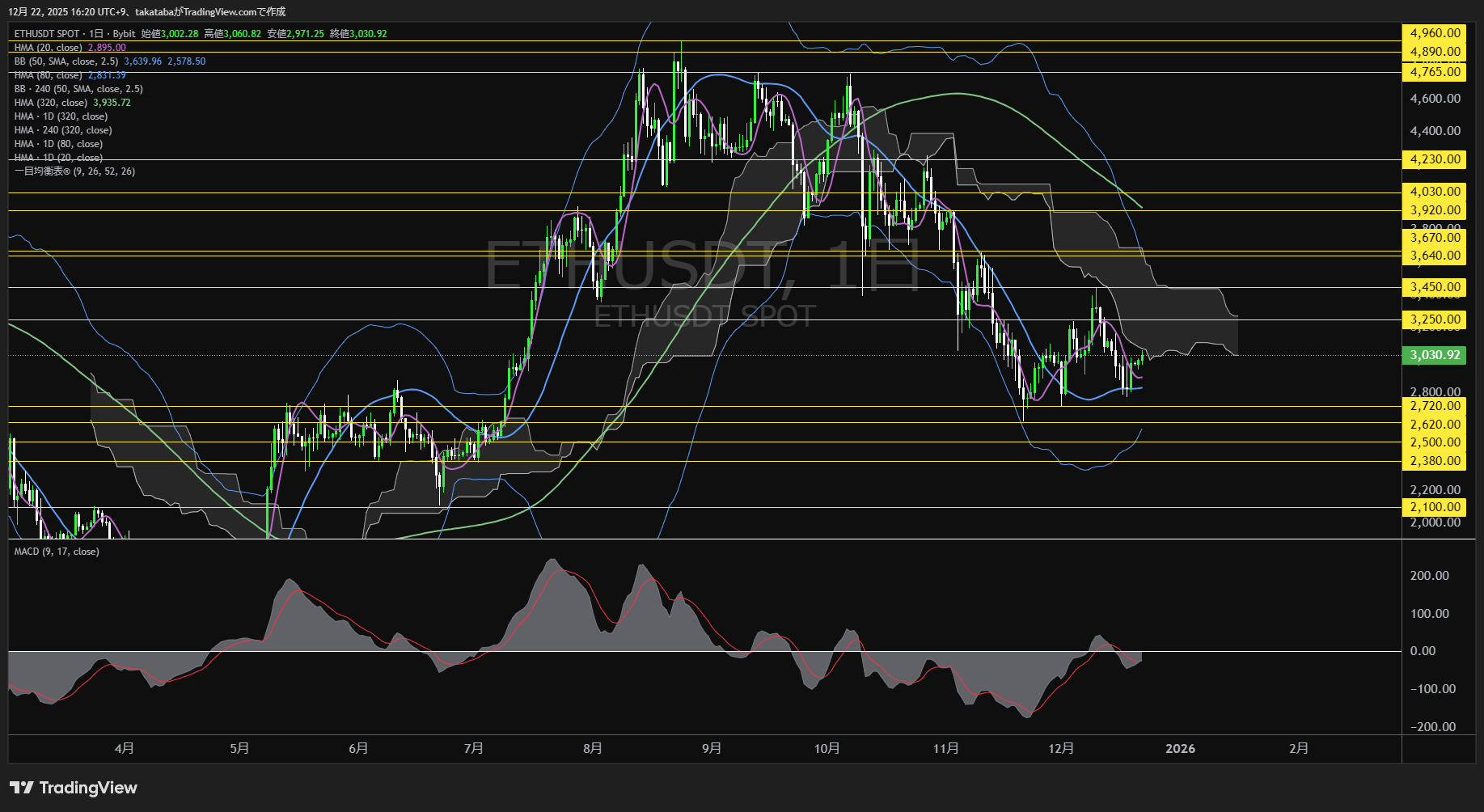Click the yellow 2,720.00 price level tag

1434,406
